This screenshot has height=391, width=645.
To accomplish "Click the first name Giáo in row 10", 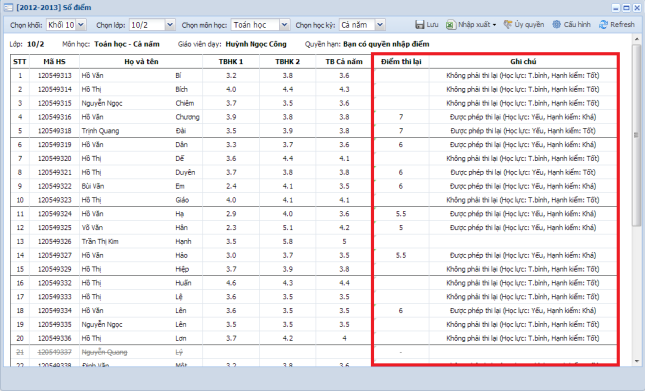I will pyautogui.click(x=182, y=200).
